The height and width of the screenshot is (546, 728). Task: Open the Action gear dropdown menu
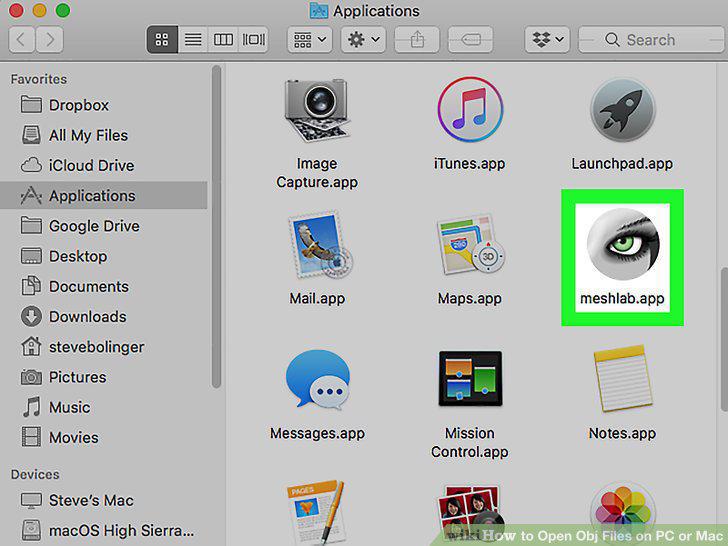[x=364, y=39]
